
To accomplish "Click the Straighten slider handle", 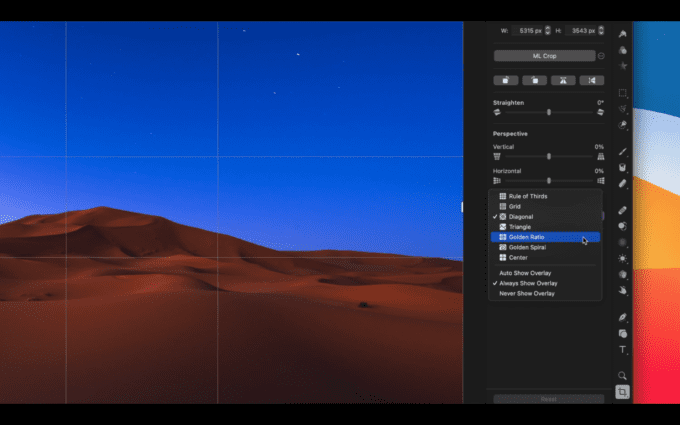I will [548, 112].
